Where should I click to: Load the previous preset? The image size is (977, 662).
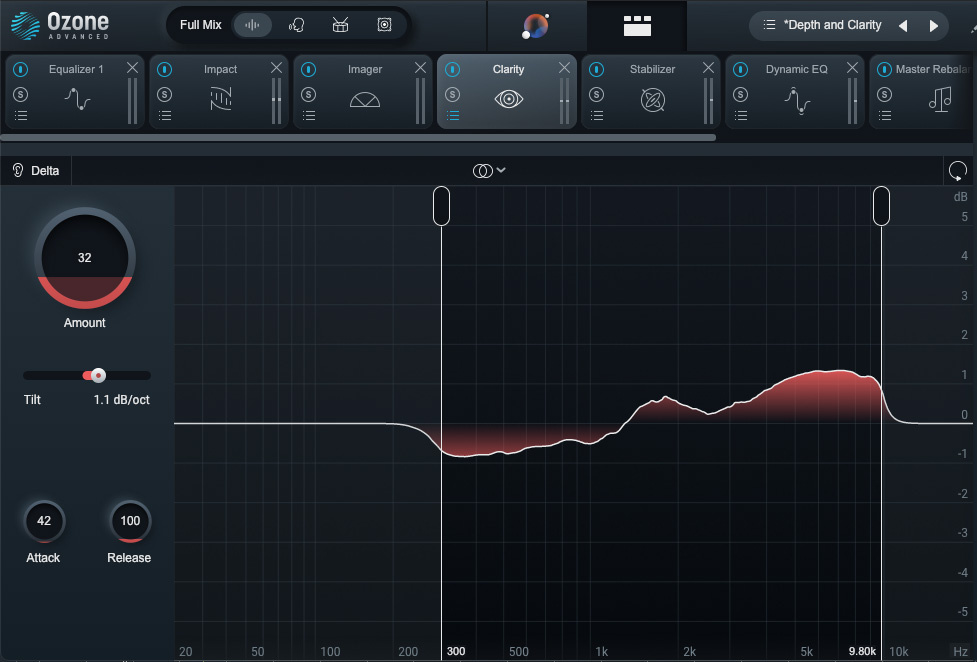click(x=903, y=26)
